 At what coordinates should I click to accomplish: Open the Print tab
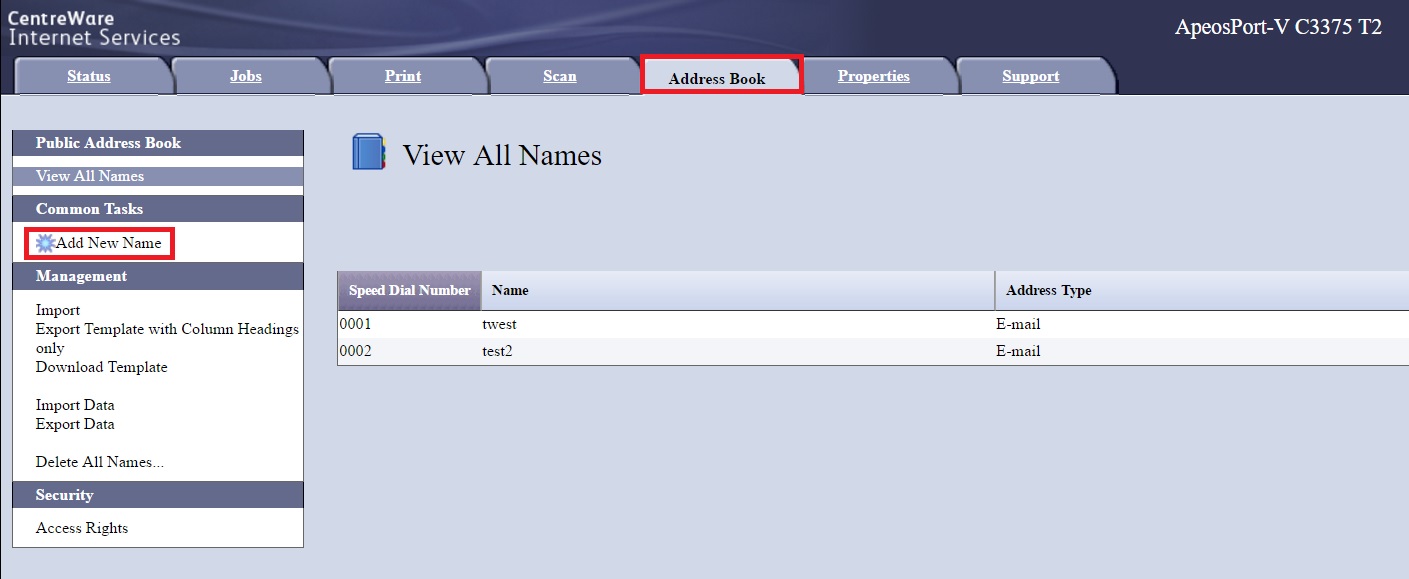tap(403, 76)
